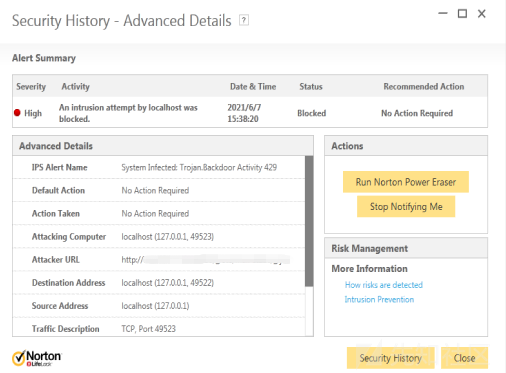This screenshot has width=506, height=373.
Task: Click the Attacking Computer row
Action: (159, 237)
